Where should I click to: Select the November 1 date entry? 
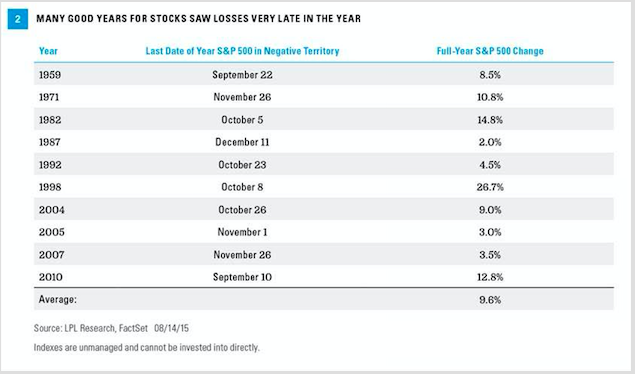pos(242,232)
